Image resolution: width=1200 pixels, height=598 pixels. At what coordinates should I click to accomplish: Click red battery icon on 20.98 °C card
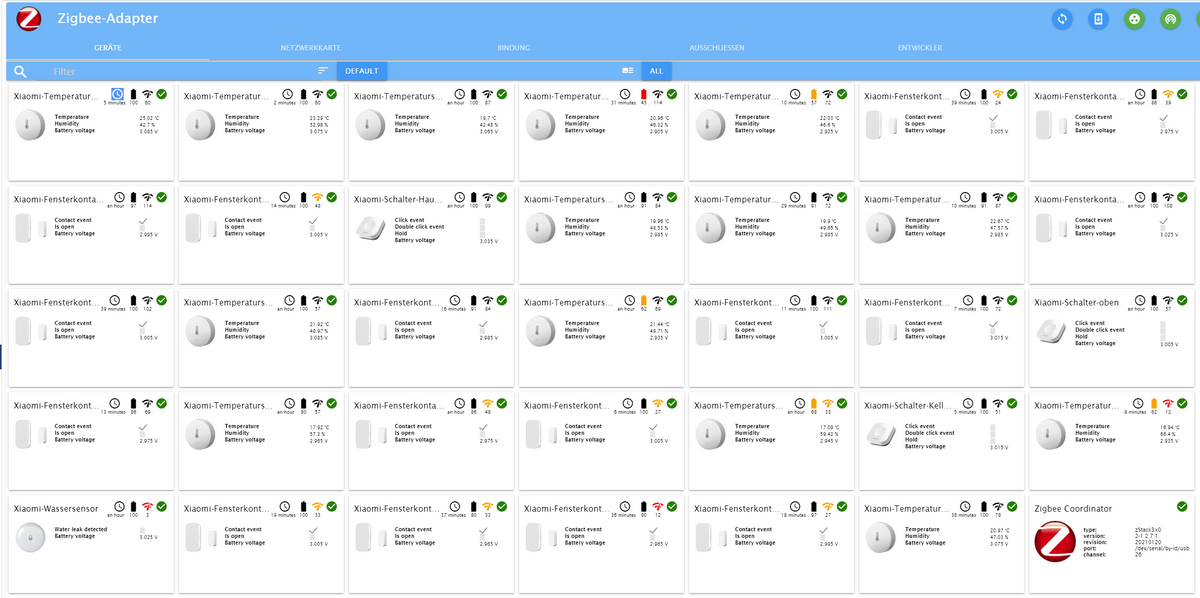click(x=644, y=94)
